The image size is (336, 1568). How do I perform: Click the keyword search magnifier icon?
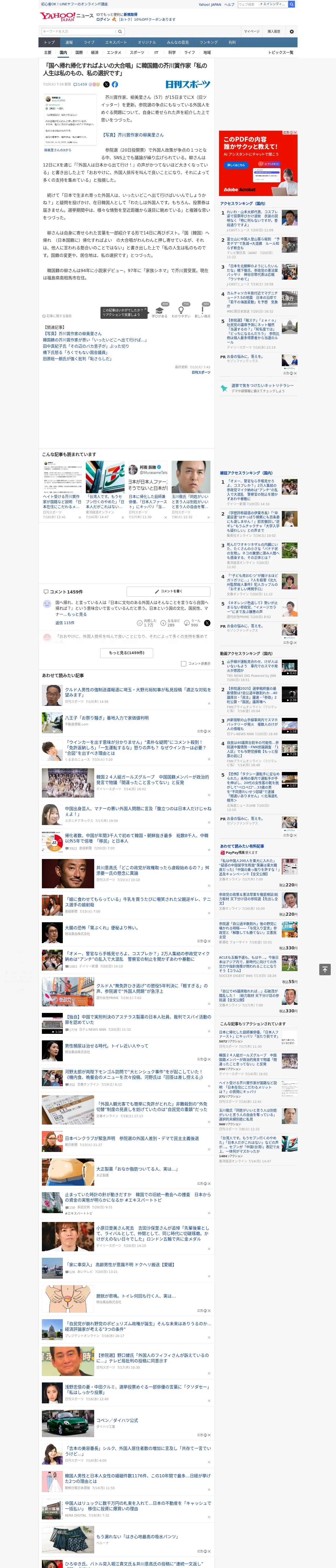click(x=120, y=32)
